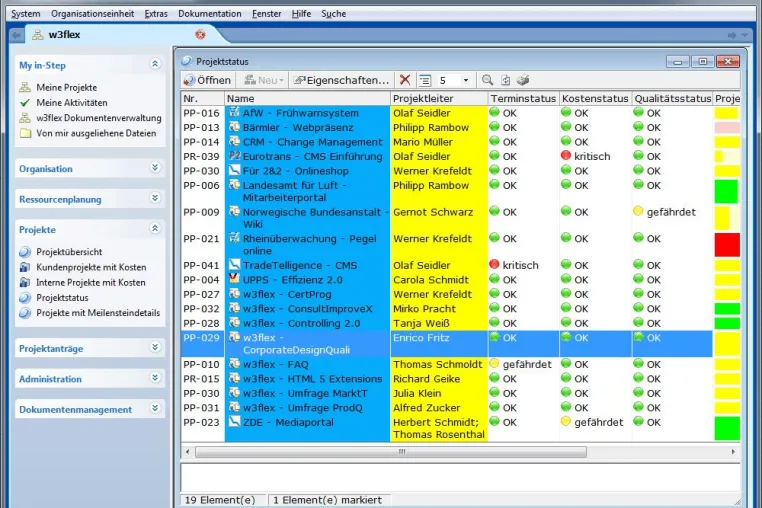The width and height of the screenshot is (762, 508).
Task: Click the icon of TradeTelligence - CMS
Action: (234, 264)
